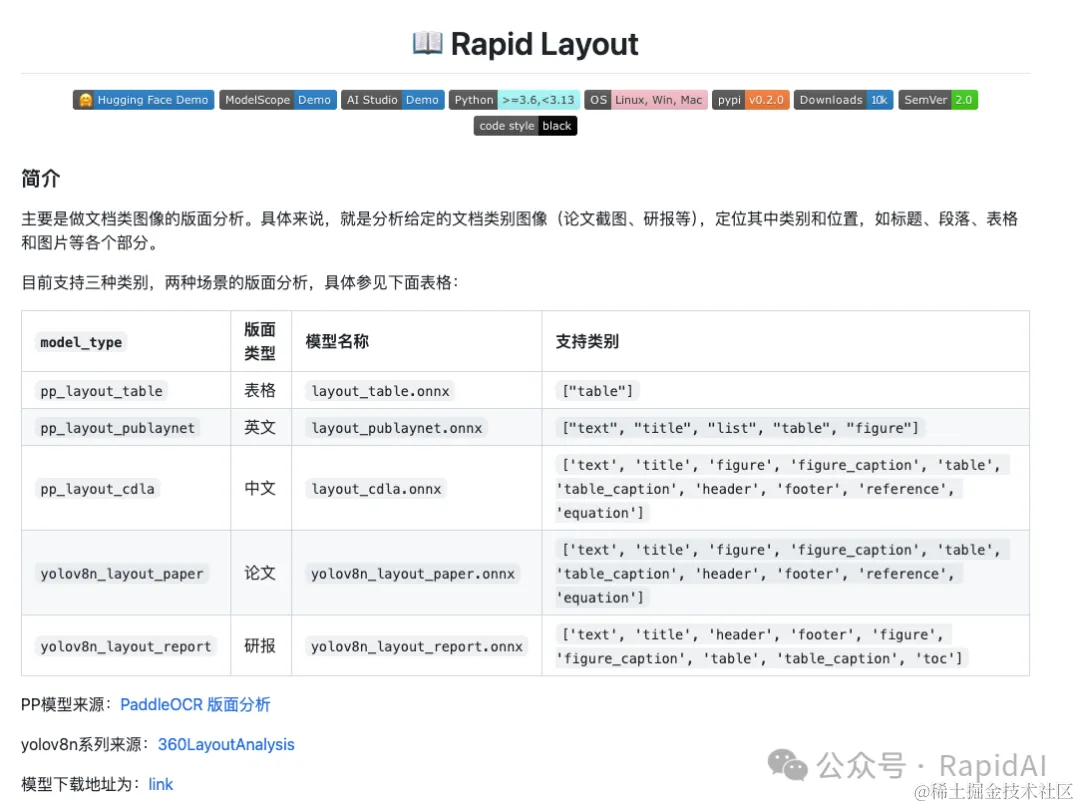Open the pypi v0.2.0 badge
The width and height of the screenshot is (1080, 808).
(750, 99)
